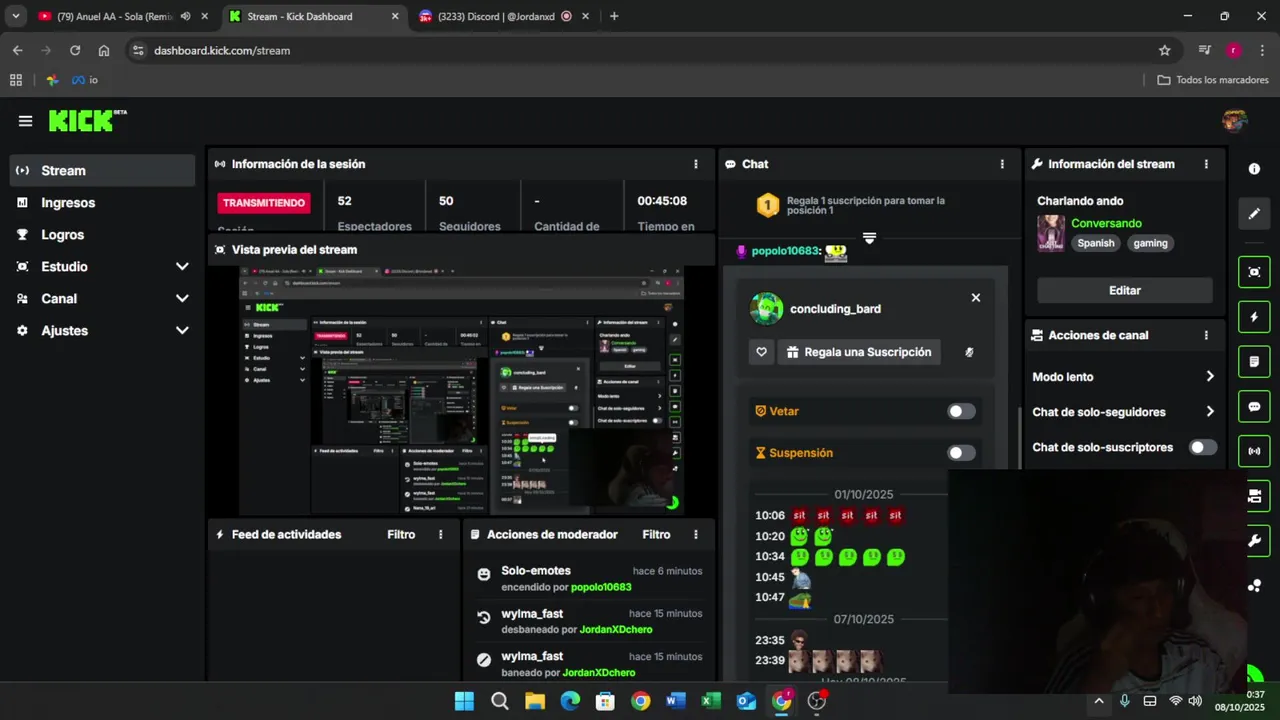Click the pencil edit icon in right sidebar
1280x720 pixels.
pyautogui.click(x=1254, y=214)
